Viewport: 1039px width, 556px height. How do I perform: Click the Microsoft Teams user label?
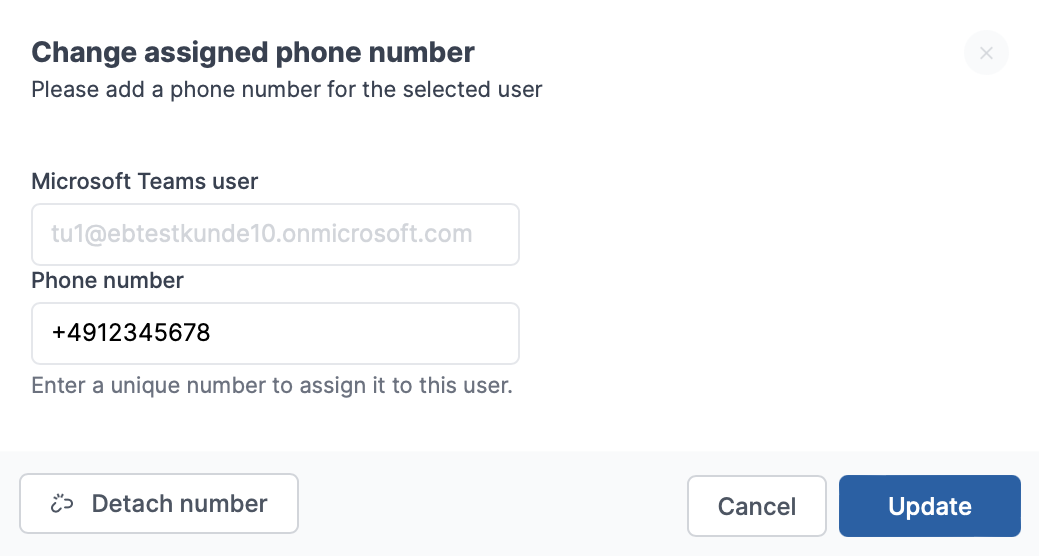point(144,181)
